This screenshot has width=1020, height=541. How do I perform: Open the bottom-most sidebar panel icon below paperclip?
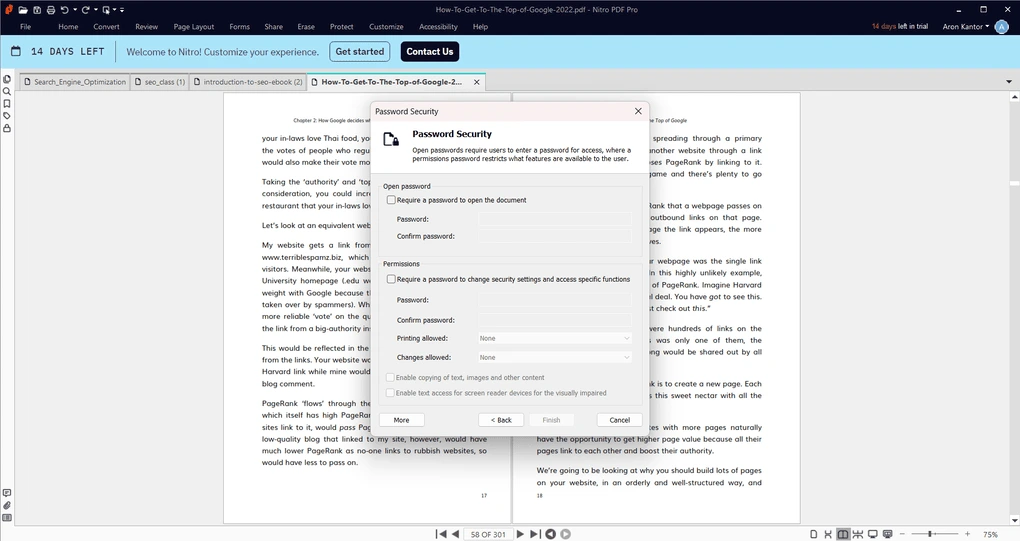coord(7,518)
